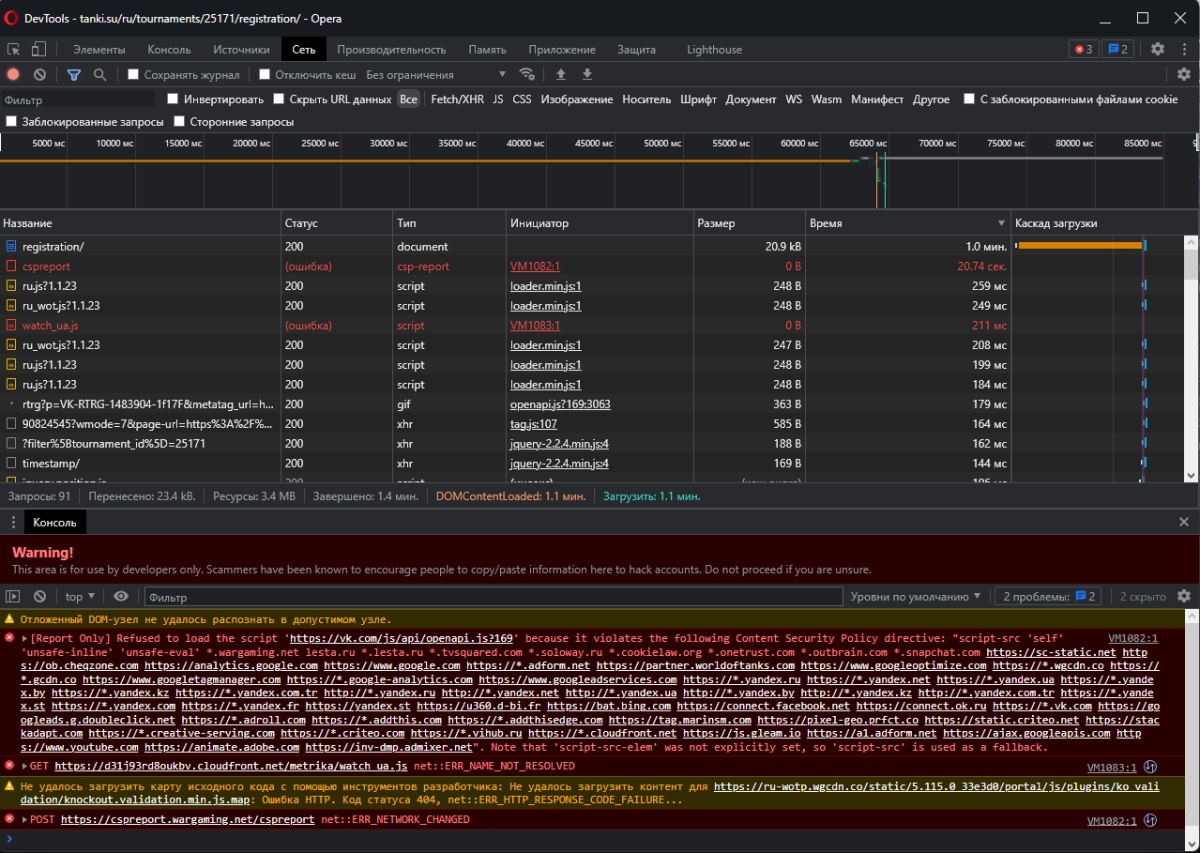Screen dimensions: 1200x853
Task: Check the 'Отключить кеш' checkbox
Action: click(265, 74)
